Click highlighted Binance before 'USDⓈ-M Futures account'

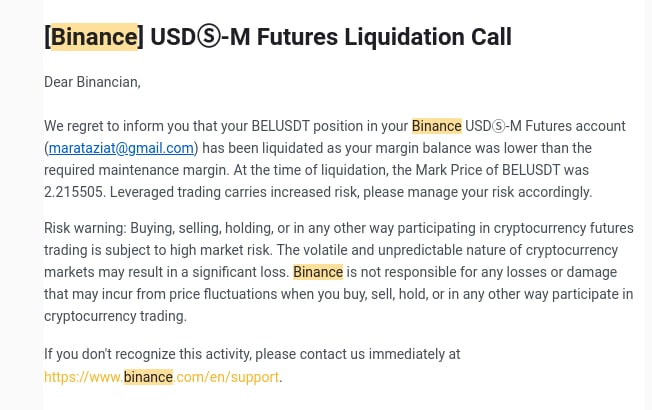pyautogui.click(x=437, y=126)
